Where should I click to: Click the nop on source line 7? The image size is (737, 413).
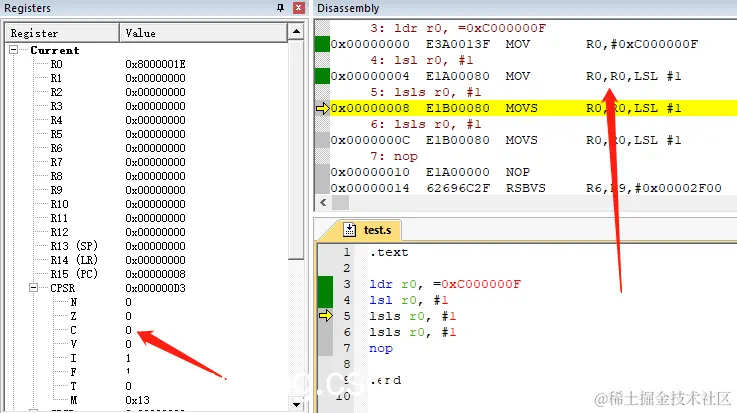click(x=381, y=349)
